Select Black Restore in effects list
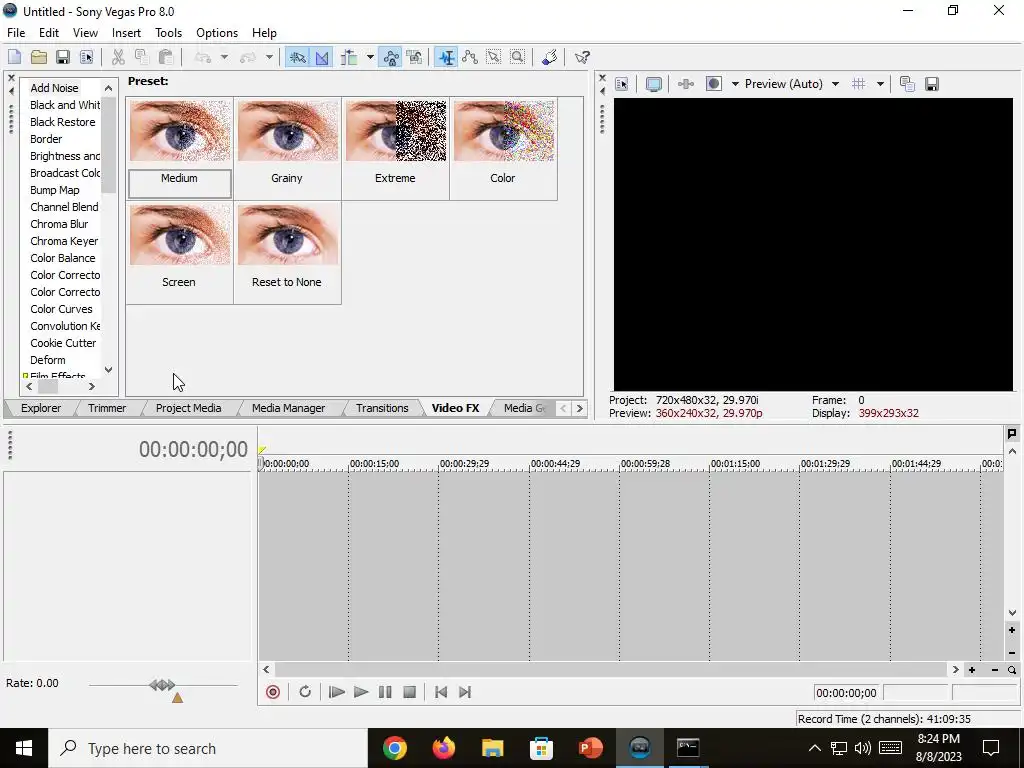 click(x=63, y=122)
